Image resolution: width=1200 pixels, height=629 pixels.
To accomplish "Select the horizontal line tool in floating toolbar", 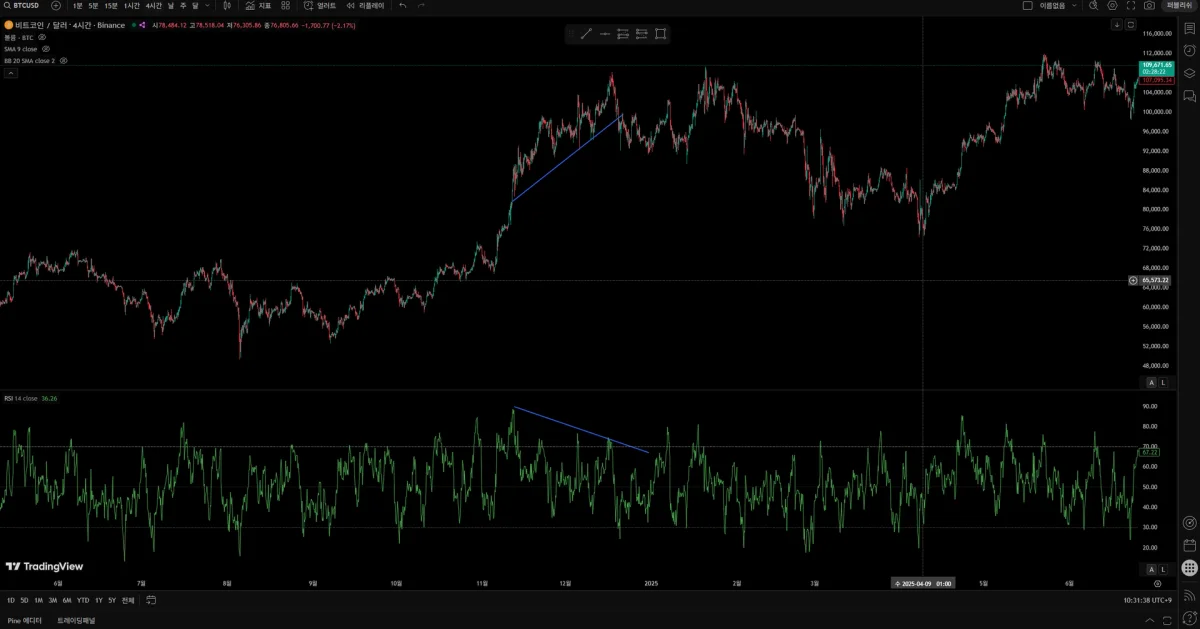I will (605, 34).
